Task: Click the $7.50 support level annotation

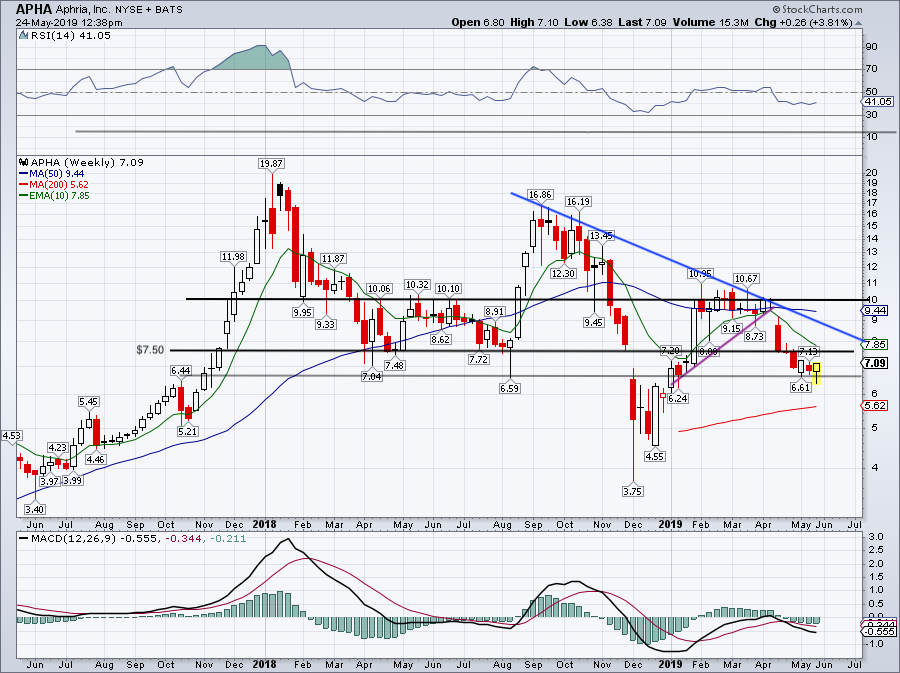Action: [x=150, y=349]
